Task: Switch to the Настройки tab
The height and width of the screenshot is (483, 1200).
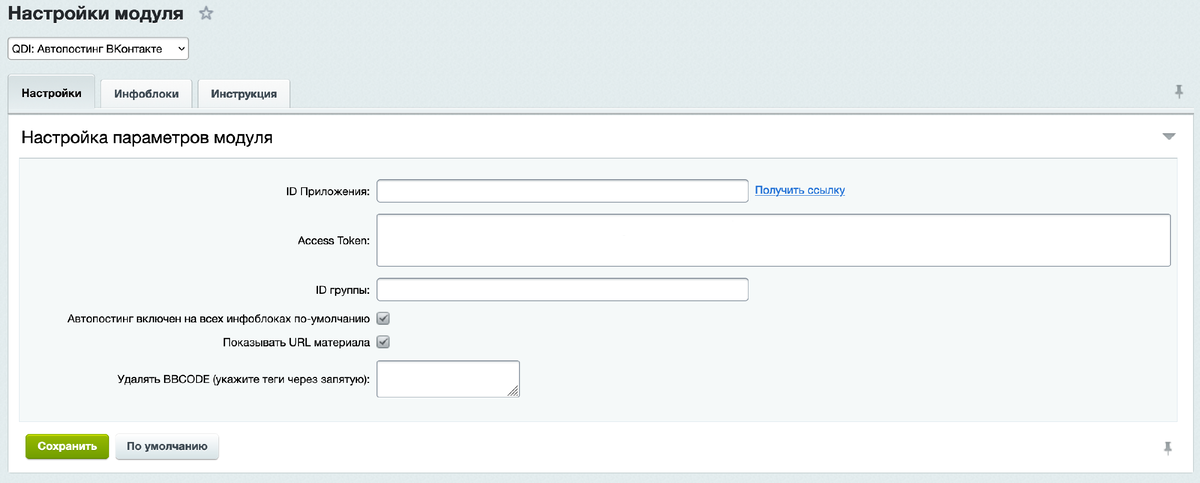Action: coord(51,93)
